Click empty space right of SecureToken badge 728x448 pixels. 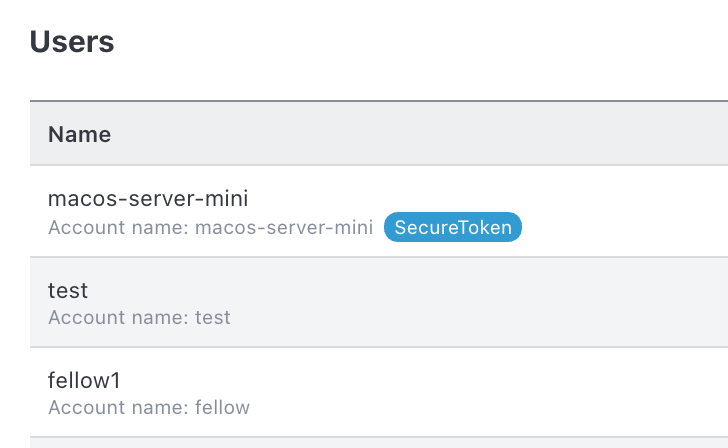point(622,227)
